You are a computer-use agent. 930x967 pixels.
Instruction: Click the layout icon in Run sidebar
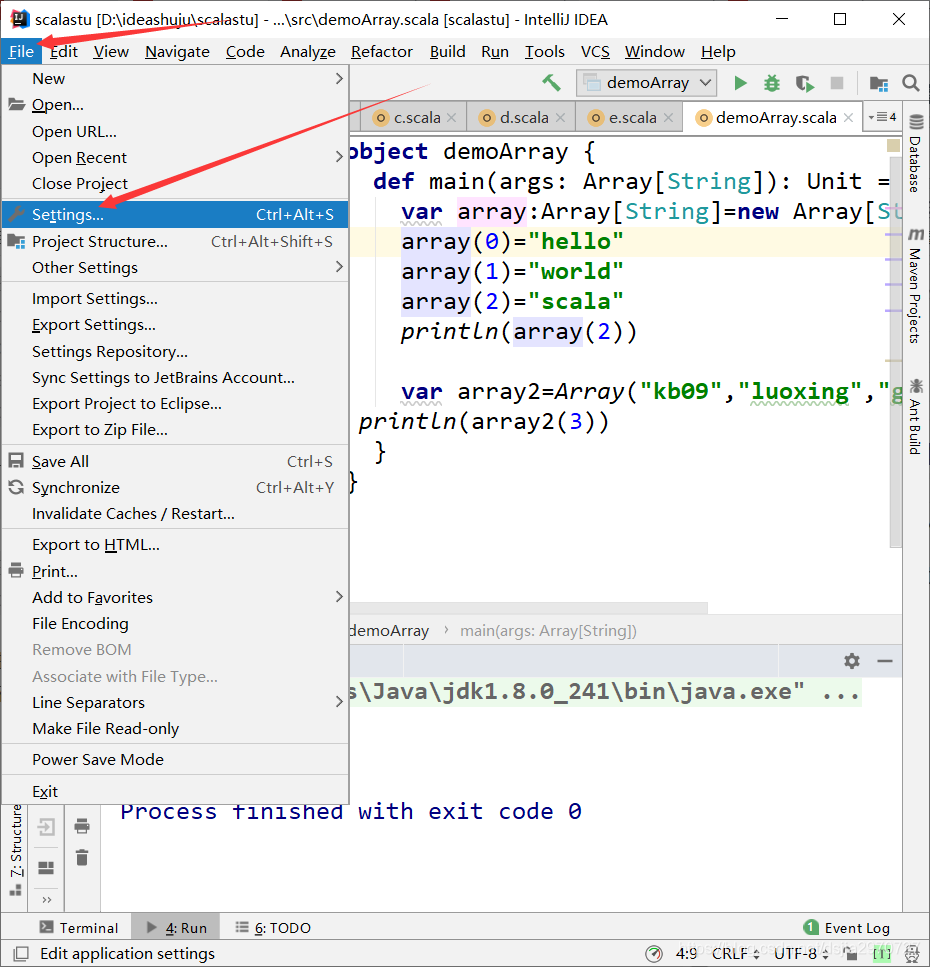(46, 868)
